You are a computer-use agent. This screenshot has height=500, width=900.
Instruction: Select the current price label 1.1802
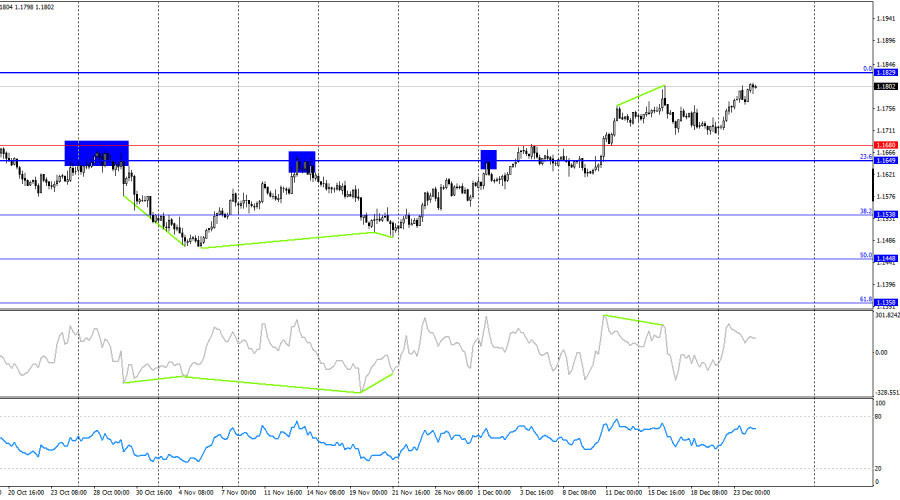[x=885, y=87]
